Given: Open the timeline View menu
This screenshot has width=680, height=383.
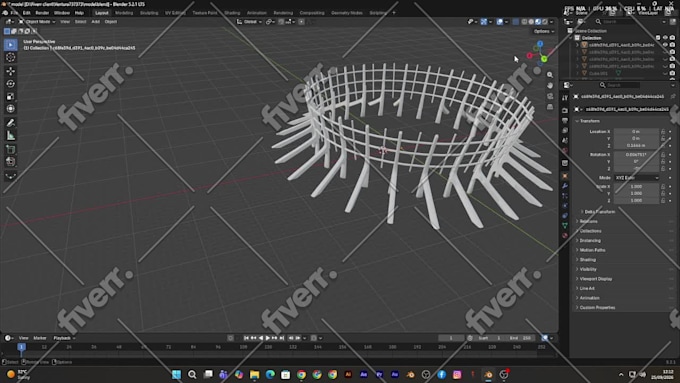Looking at the screenshot, I should (23, 338).
